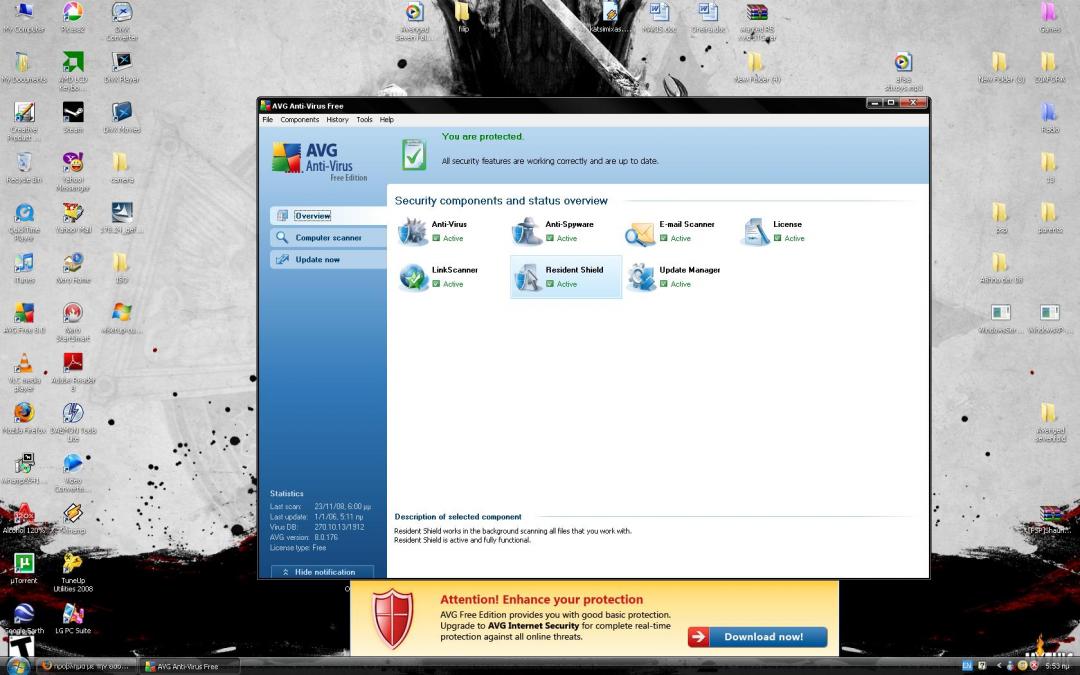The image size is (1080, 675).
Task: Click Windows Start orb button
Action: pyautogui.click(x=17, y=667)
